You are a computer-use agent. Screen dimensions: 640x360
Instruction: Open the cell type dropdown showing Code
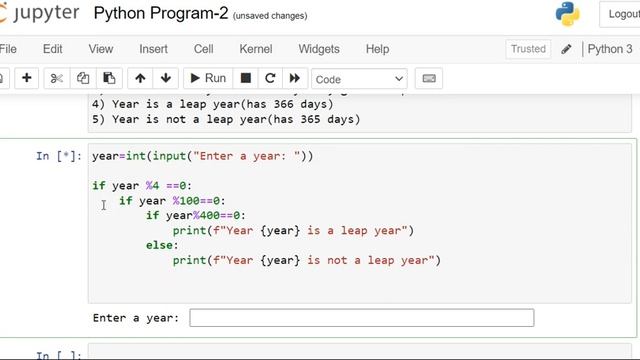click(359, 79)
